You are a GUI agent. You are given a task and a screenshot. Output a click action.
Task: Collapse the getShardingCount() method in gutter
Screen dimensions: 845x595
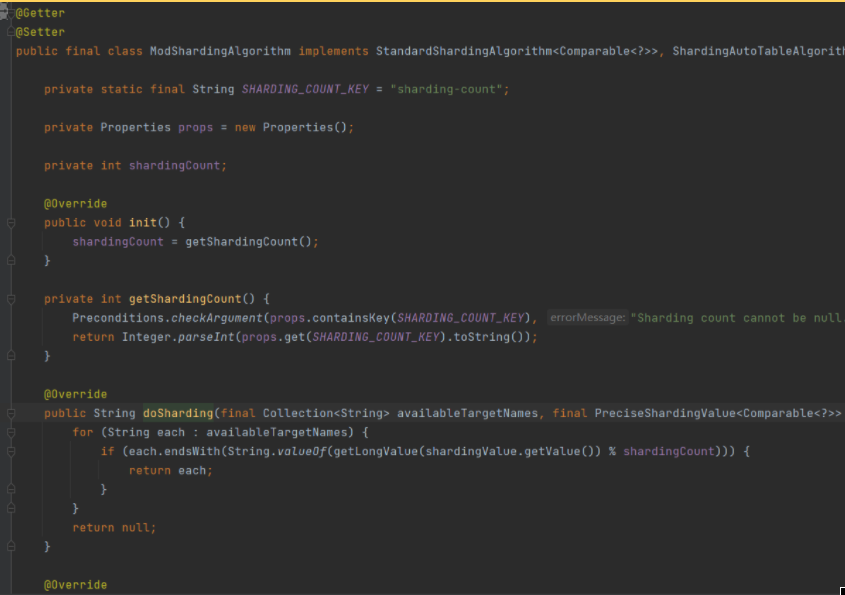click(11, 299)
